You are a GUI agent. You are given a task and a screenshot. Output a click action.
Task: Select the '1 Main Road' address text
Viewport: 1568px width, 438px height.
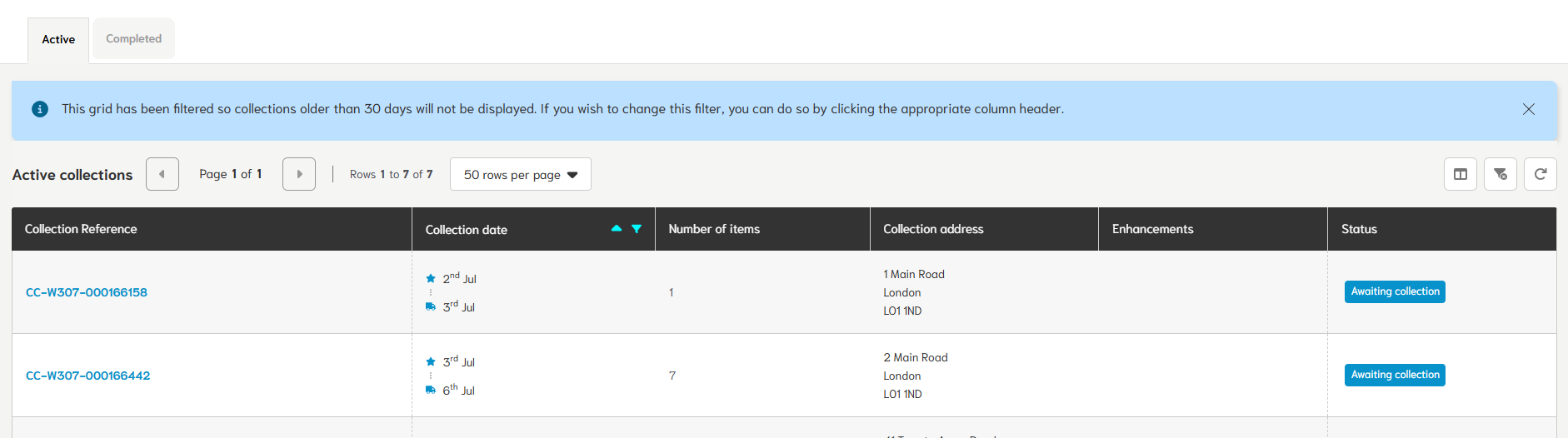[914, 274]
